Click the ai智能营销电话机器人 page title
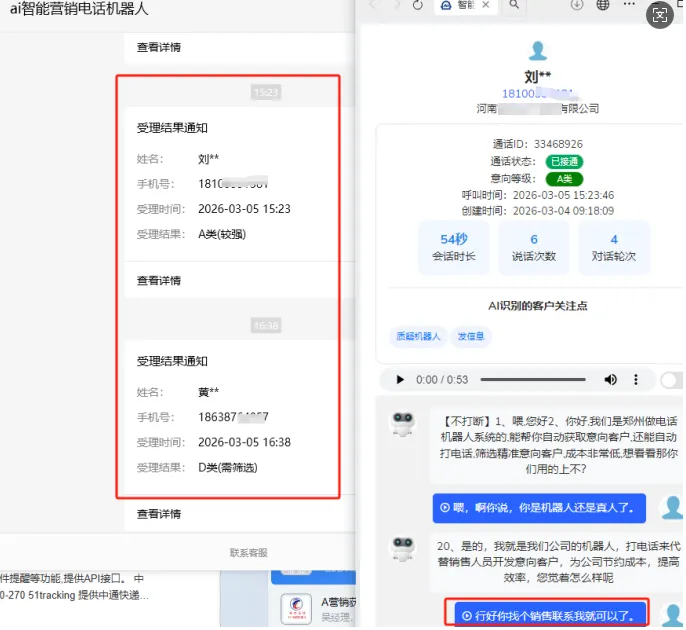This screenshot has height=630, width=686. click(79, 8)
